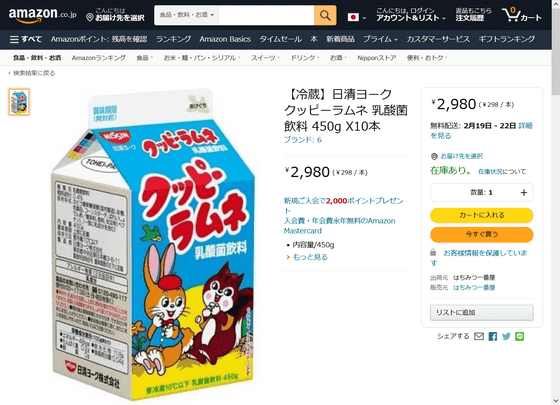Viewport: 560px width, 405px height.
Task: Open ランキング in navigation bar
Action: [173, 39]
